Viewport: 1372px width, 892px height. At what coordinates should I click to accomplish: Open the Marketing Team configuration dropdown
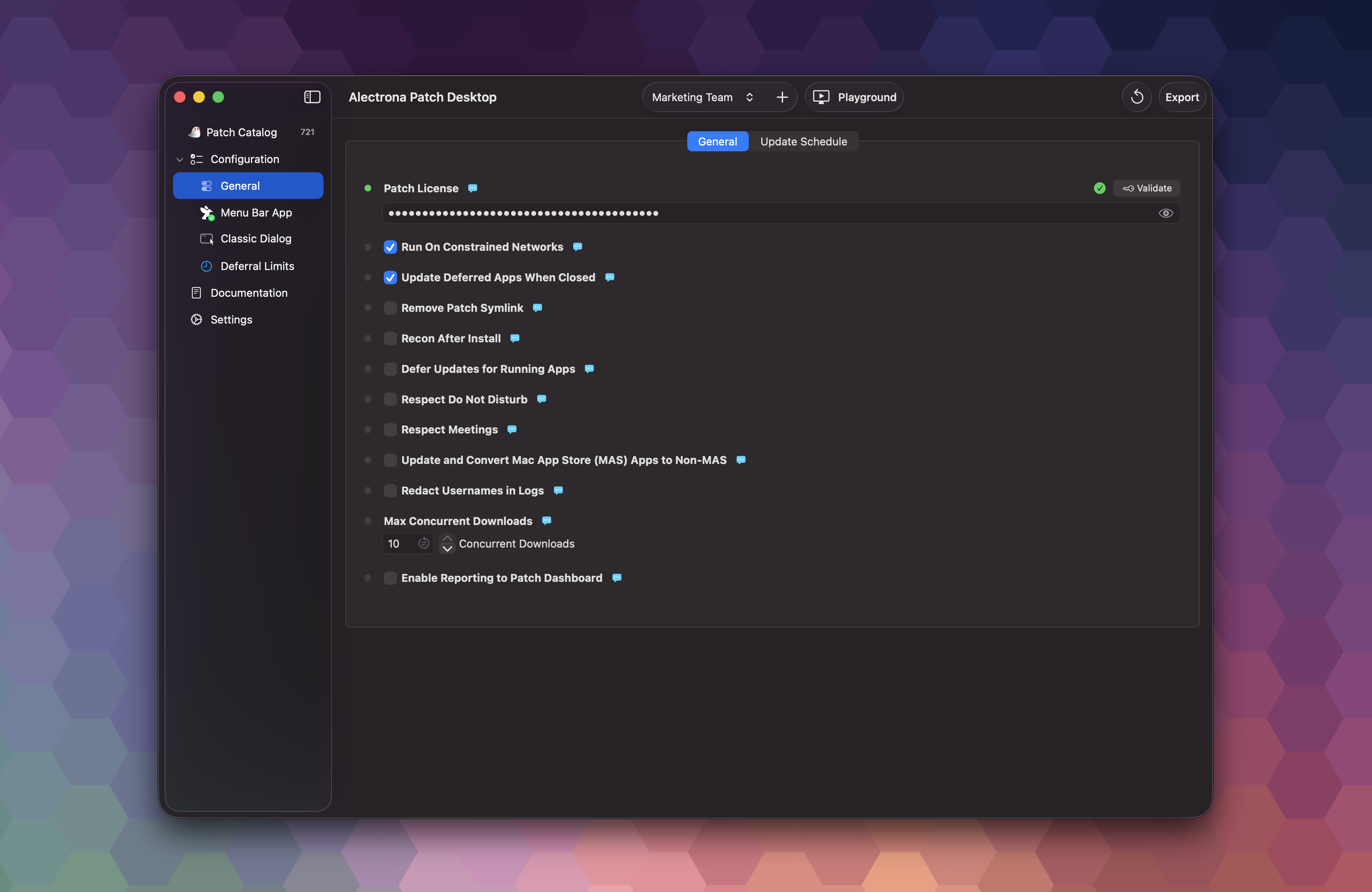coord(703,97)
